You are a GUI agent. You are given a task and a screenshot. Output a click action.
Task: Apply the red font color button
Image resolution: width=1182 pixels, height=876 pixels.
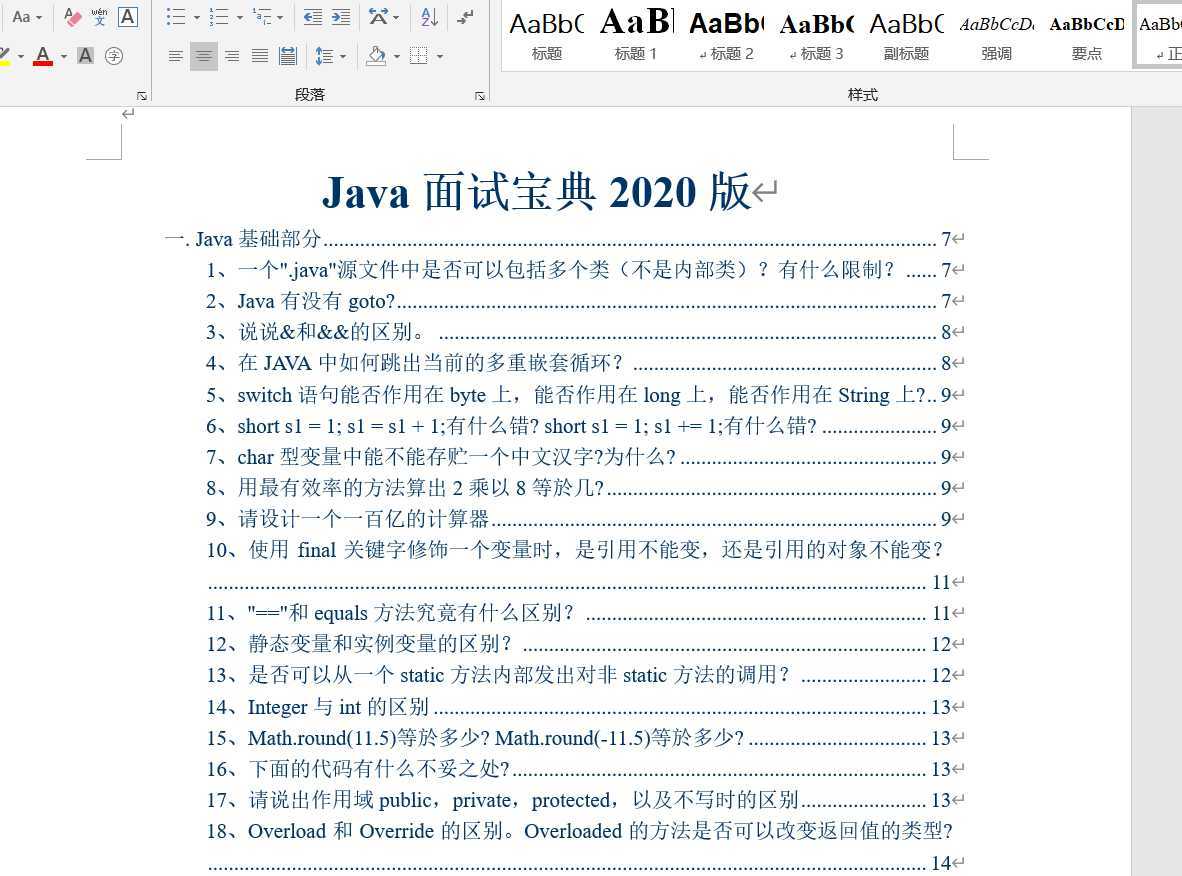coord(43,56)
